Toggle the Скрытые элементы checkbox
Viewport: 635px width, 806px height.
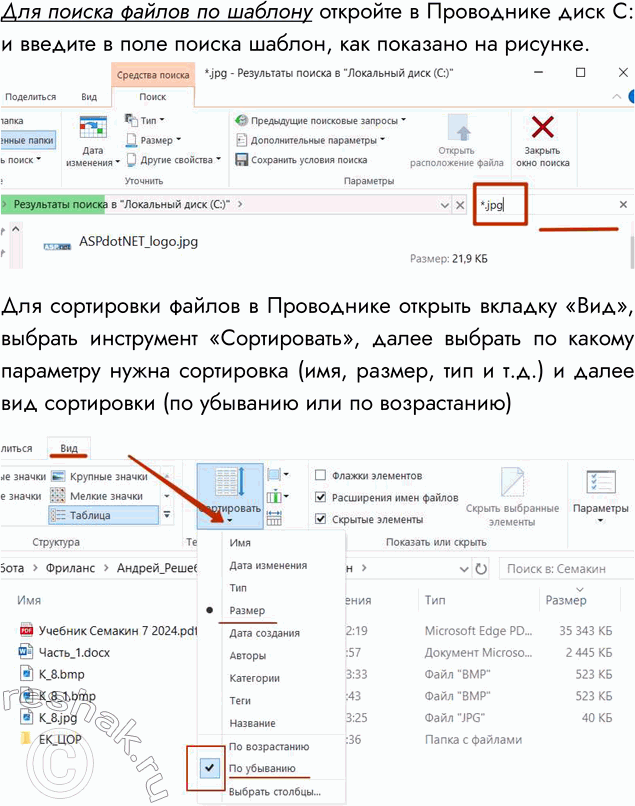coord(320,519)
